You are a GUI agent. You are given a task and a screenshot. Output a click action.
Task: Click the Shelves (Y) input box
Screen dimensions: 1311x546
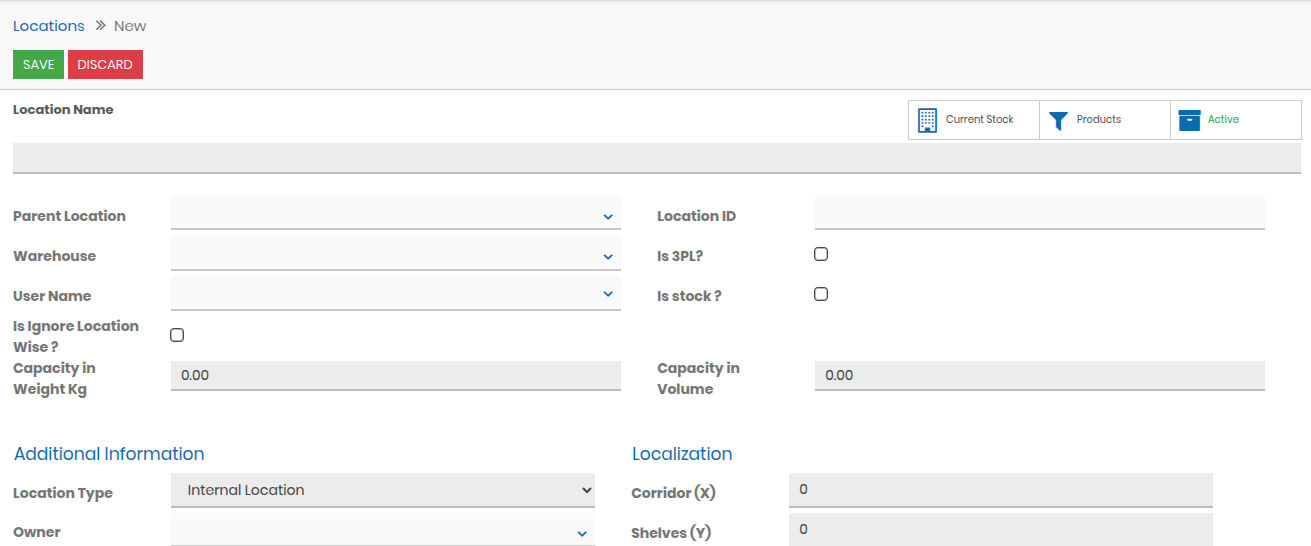tap(1000, 529)
